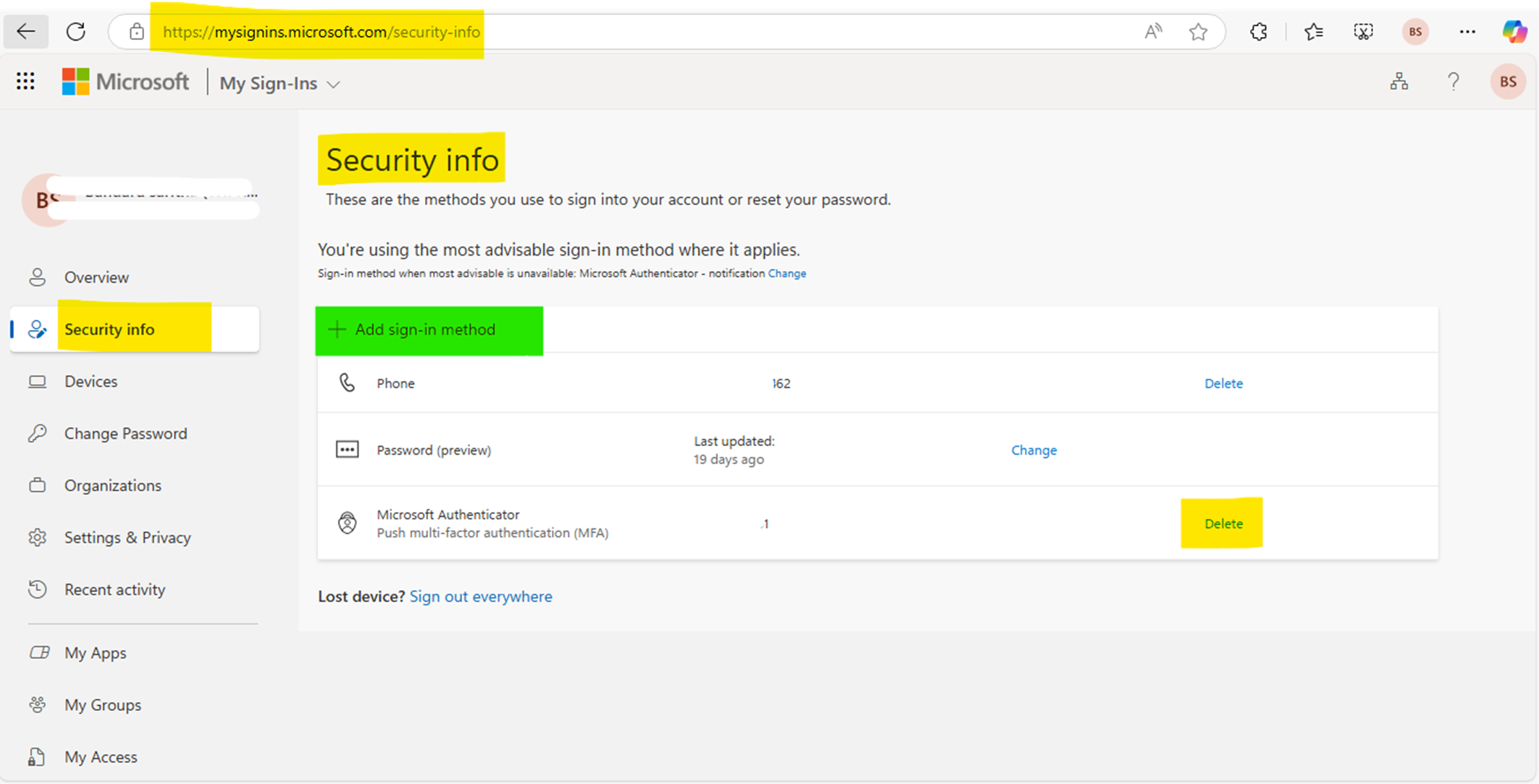Click the Add sign-in method button
The image size is (1539, 784).
click(428, 330)
